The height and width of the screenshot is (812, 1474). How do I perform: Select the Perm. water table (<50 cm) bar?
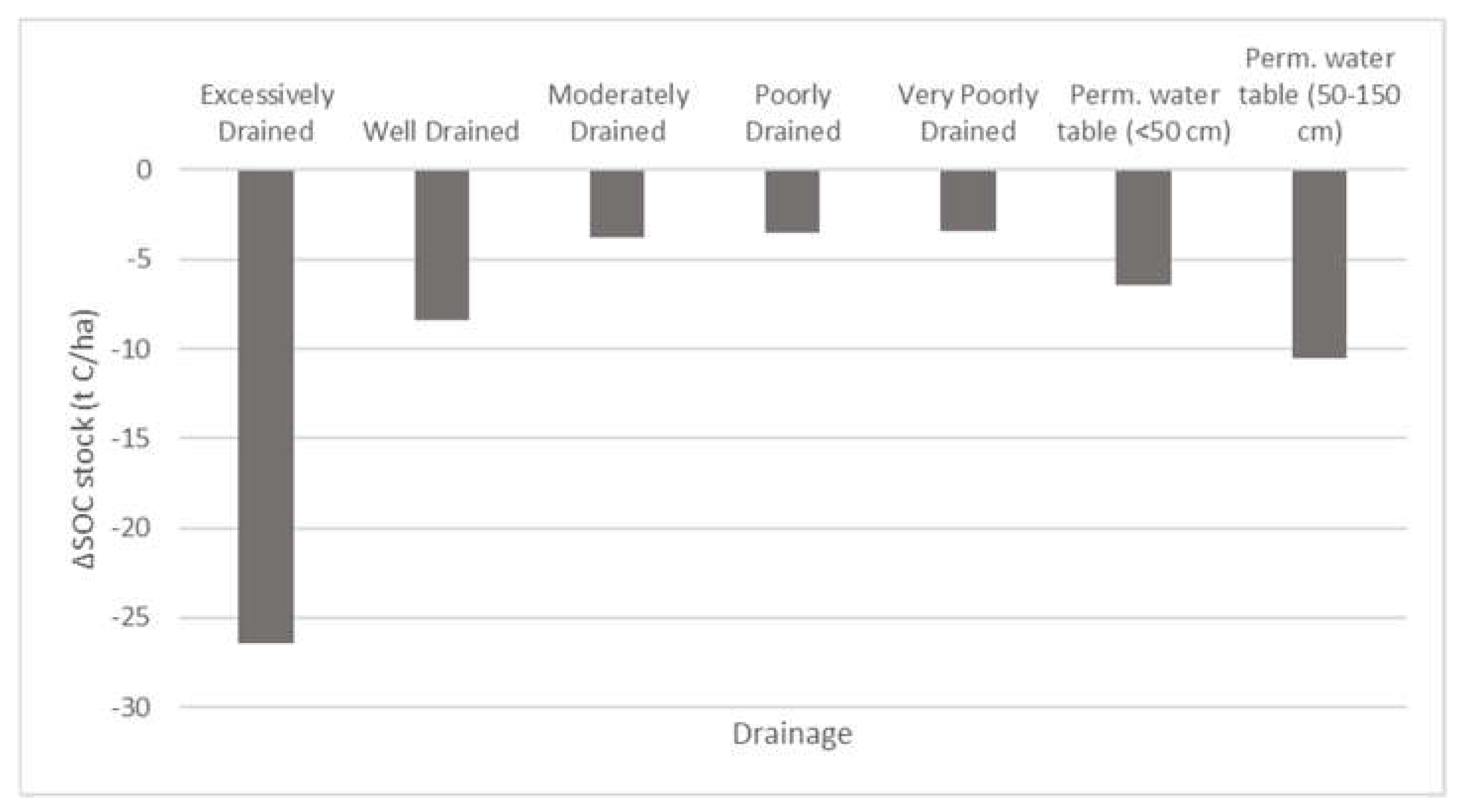click(x=1143, y=227)
